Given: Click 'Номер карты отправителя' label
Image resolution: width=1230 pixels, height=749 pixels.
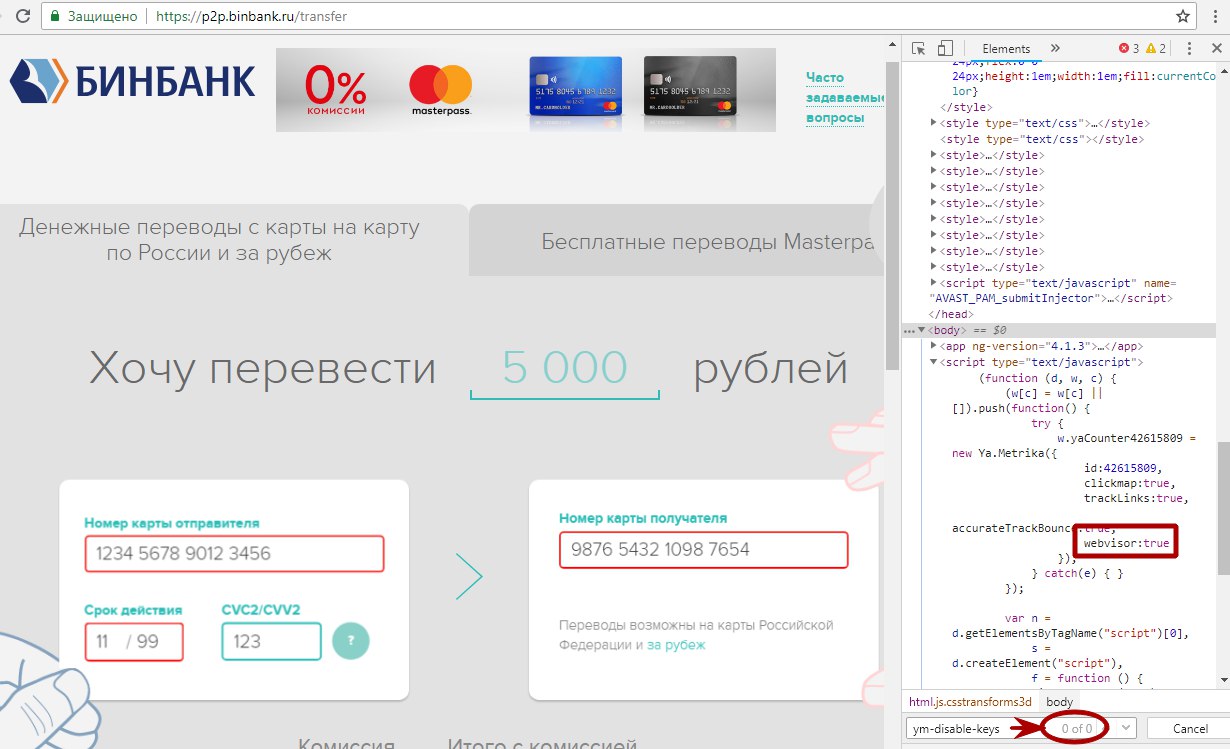Looking at the screenshot, I should (172, 522).
